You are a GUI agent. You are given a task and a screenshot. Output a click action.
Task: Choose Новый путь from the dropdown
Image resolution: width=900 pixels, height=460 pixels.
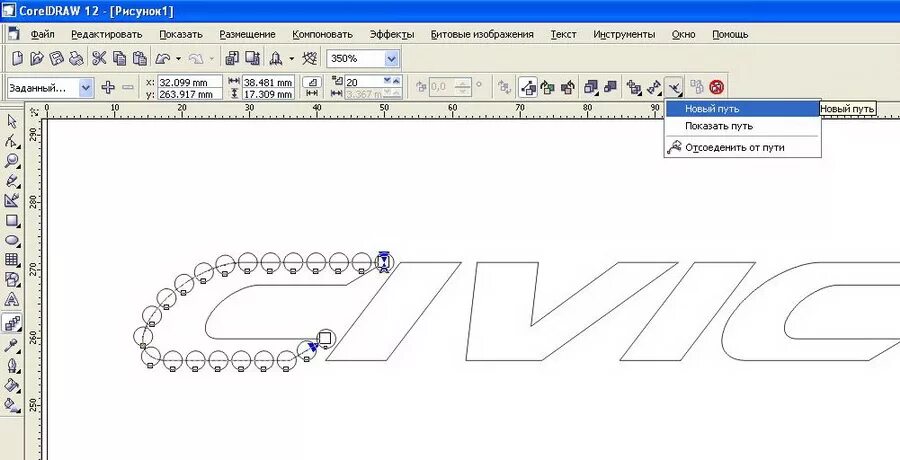743,109
